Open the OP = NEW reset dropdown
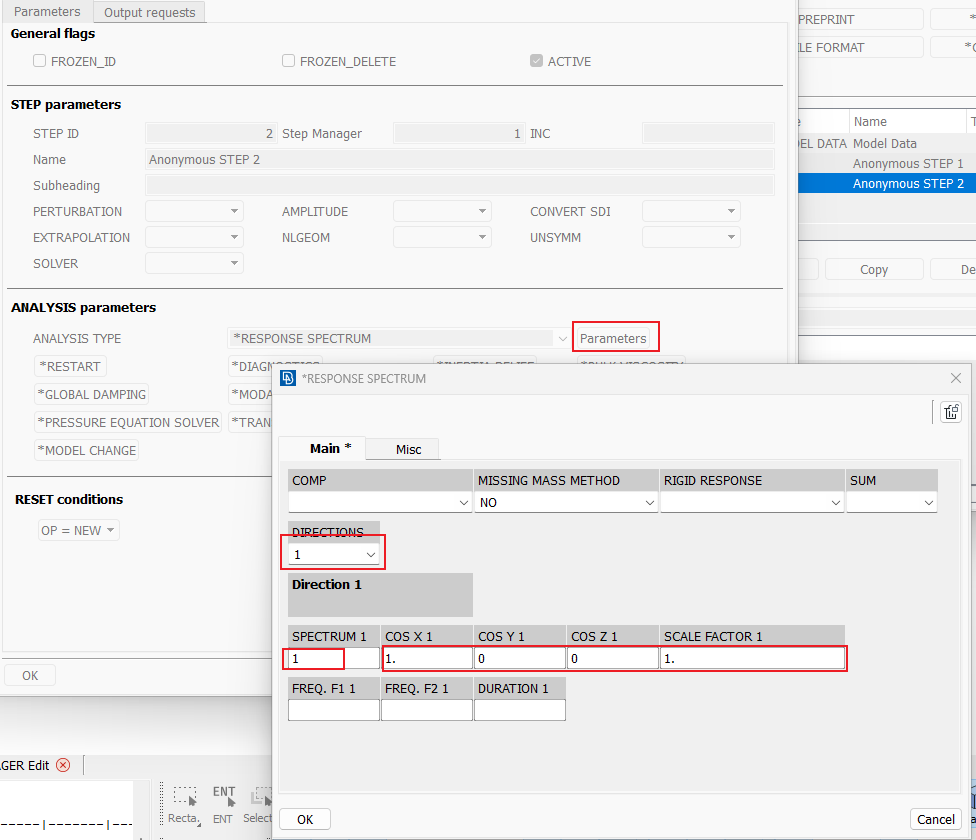This screenshot has width=976, height=840. tap(78, 530)
